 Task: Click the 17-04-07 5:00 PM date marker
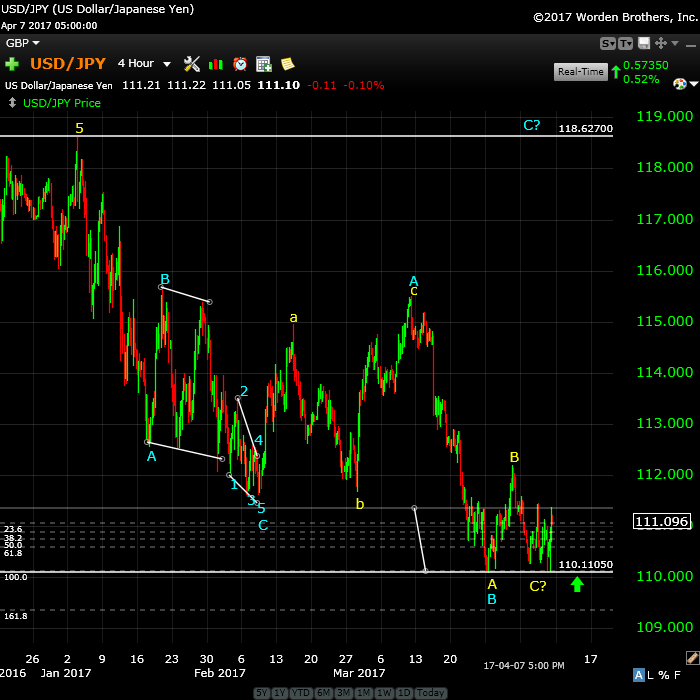(524, 665)
